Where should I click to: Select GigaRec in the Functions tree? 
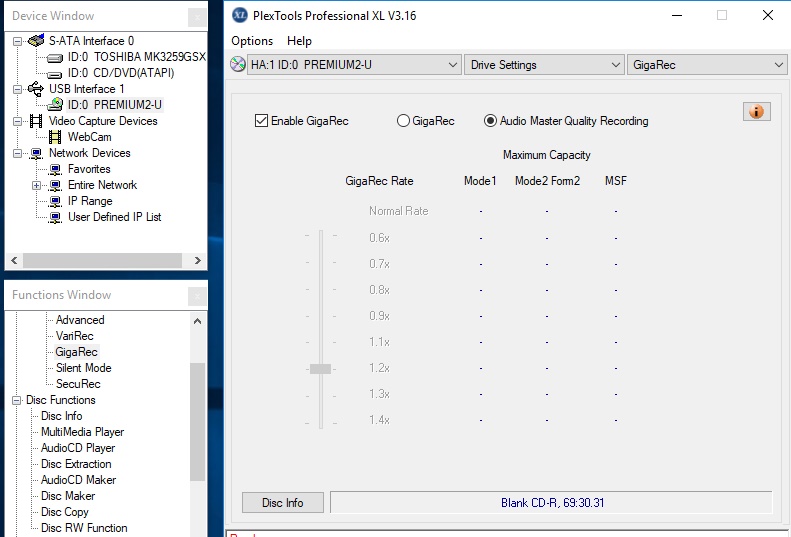pyautogui.click(x=76, y=352)
